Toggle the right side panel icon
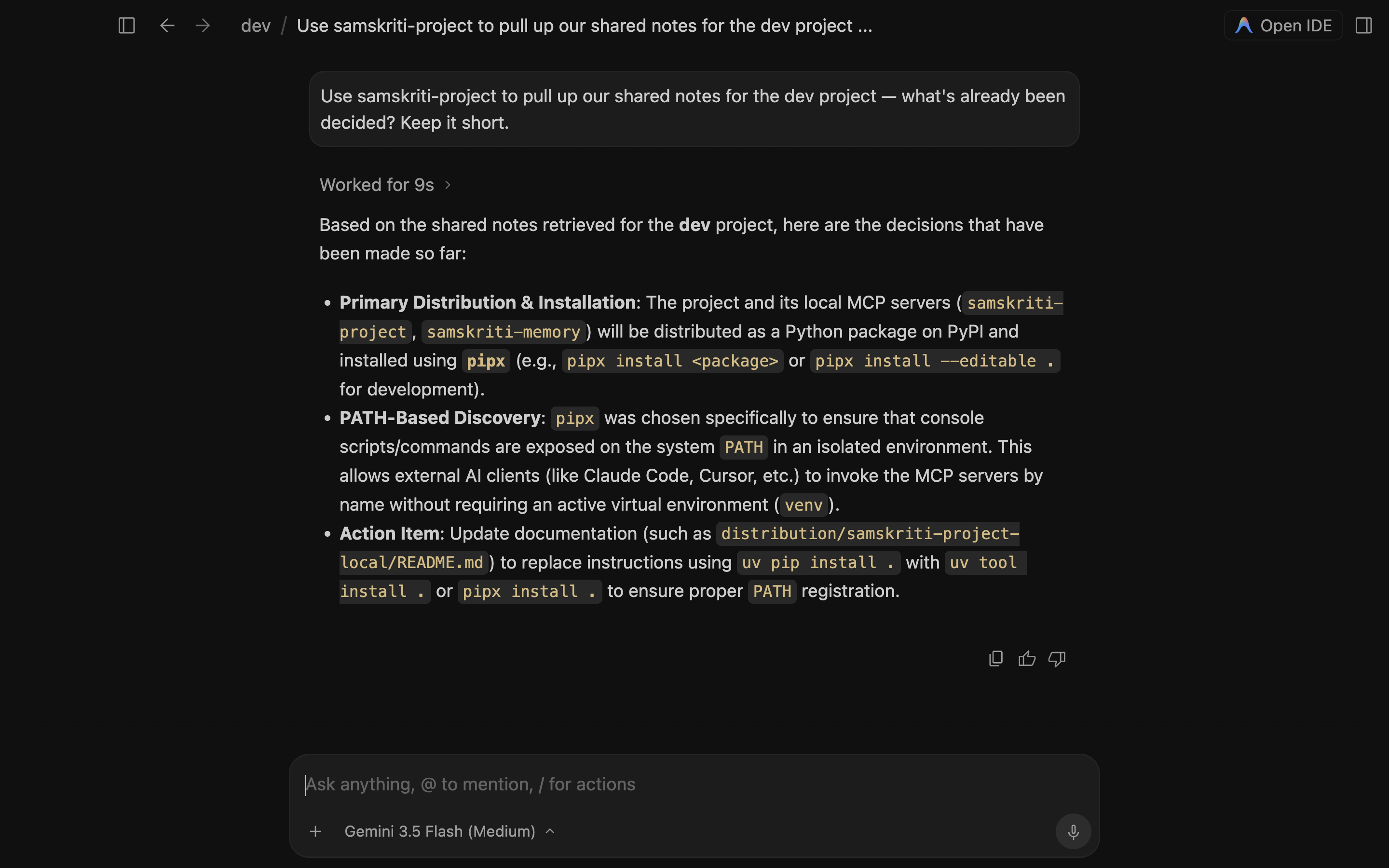The width and height of the screenshot is (1389, 868). pyautogui.click(x=1364, y=26)
